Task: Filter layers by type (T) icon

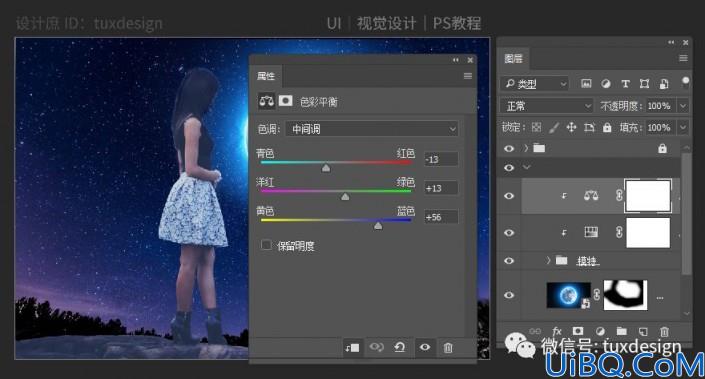Action: [x=625, y=84]
